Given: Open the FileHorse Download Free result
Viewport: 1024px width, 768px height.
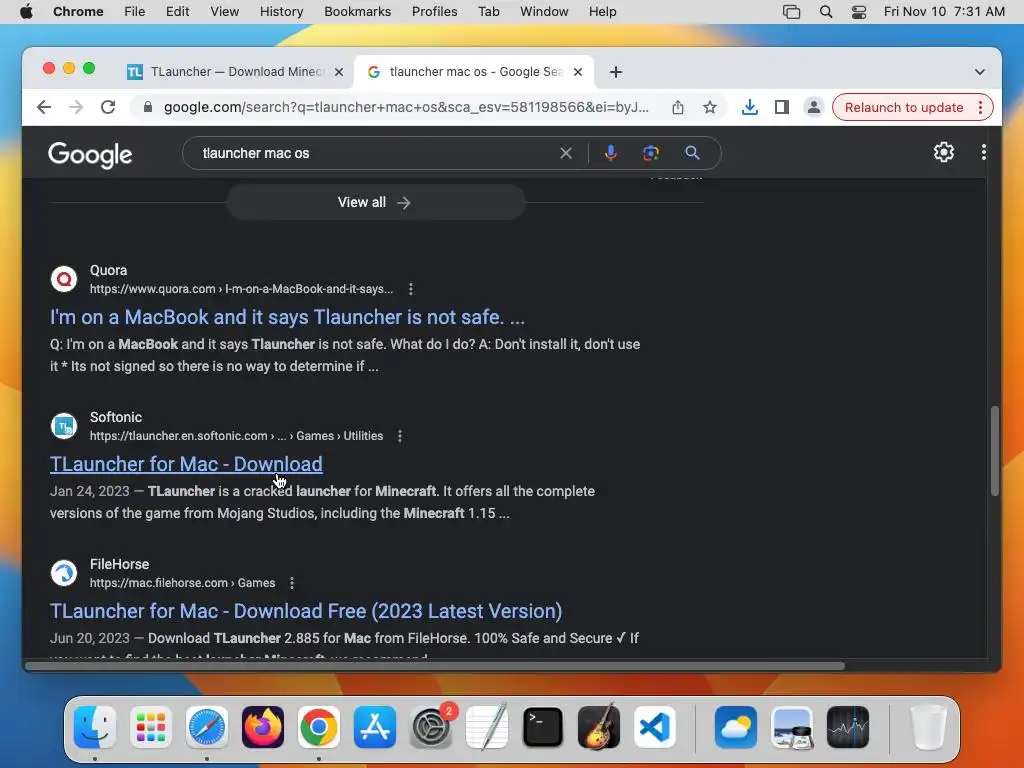Looking at the screenshot, I should (306, 611).
